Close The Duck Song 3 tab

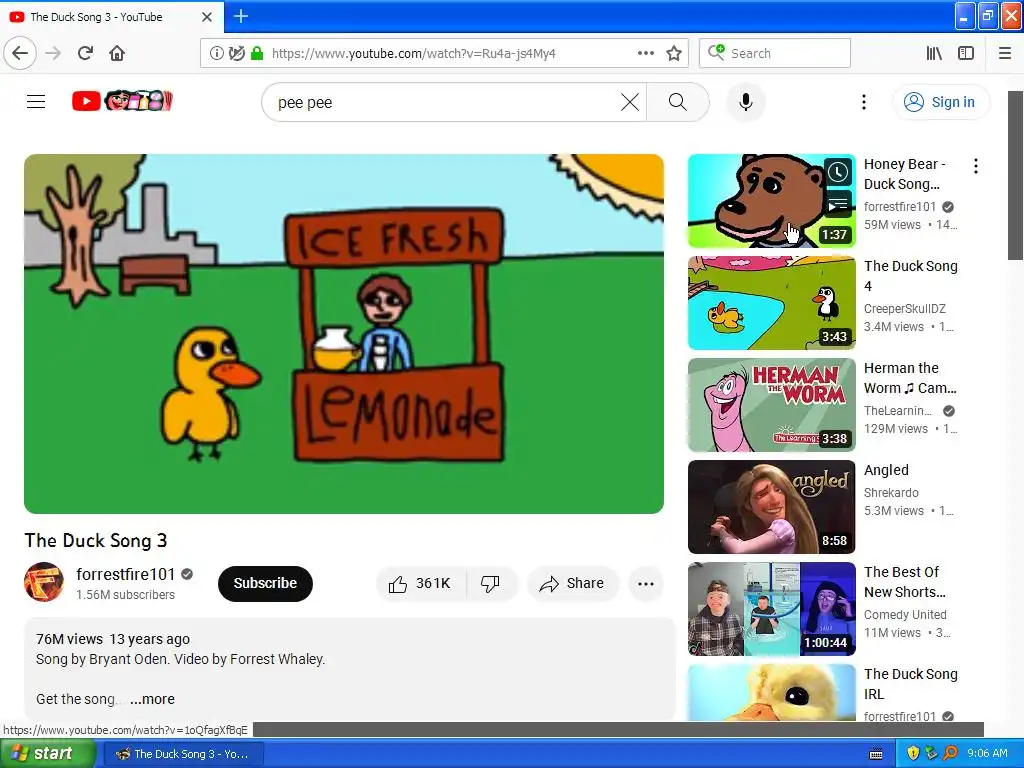point(207,17)
